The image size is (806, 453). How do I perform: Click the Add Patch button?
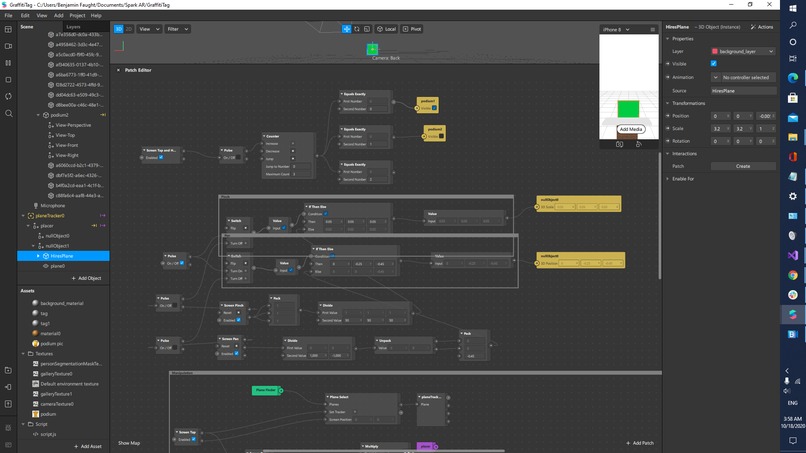point(640,443)
